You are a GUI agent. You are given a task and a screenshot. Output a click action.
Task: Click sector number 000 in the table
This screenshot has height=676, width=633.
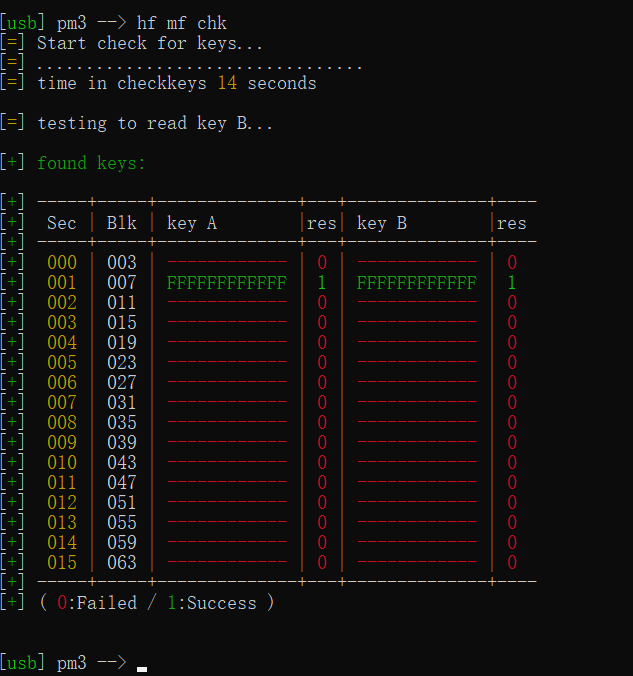(x=61, y=263)
